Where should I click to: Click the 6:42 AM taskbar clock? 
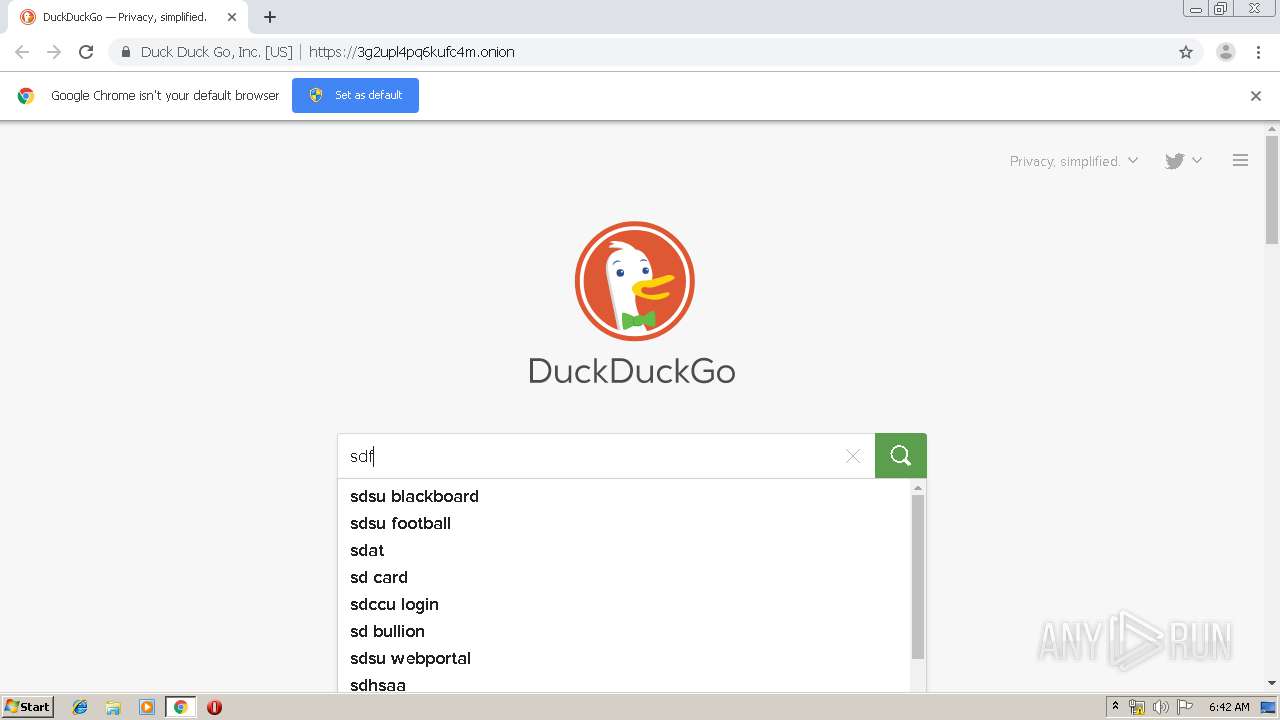pos(1229,707)
